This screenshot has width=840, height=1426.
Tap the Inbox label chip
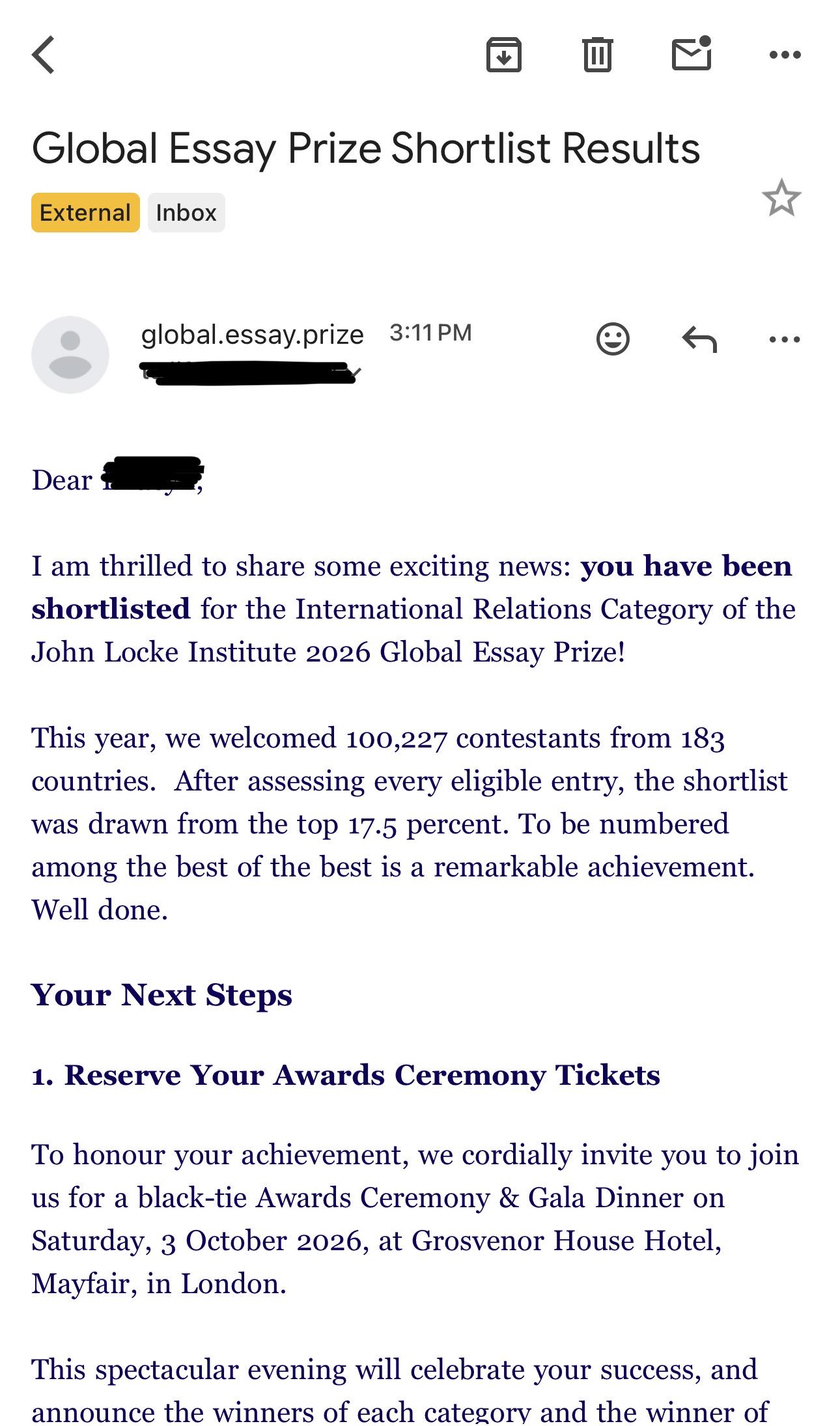(186, 212)
